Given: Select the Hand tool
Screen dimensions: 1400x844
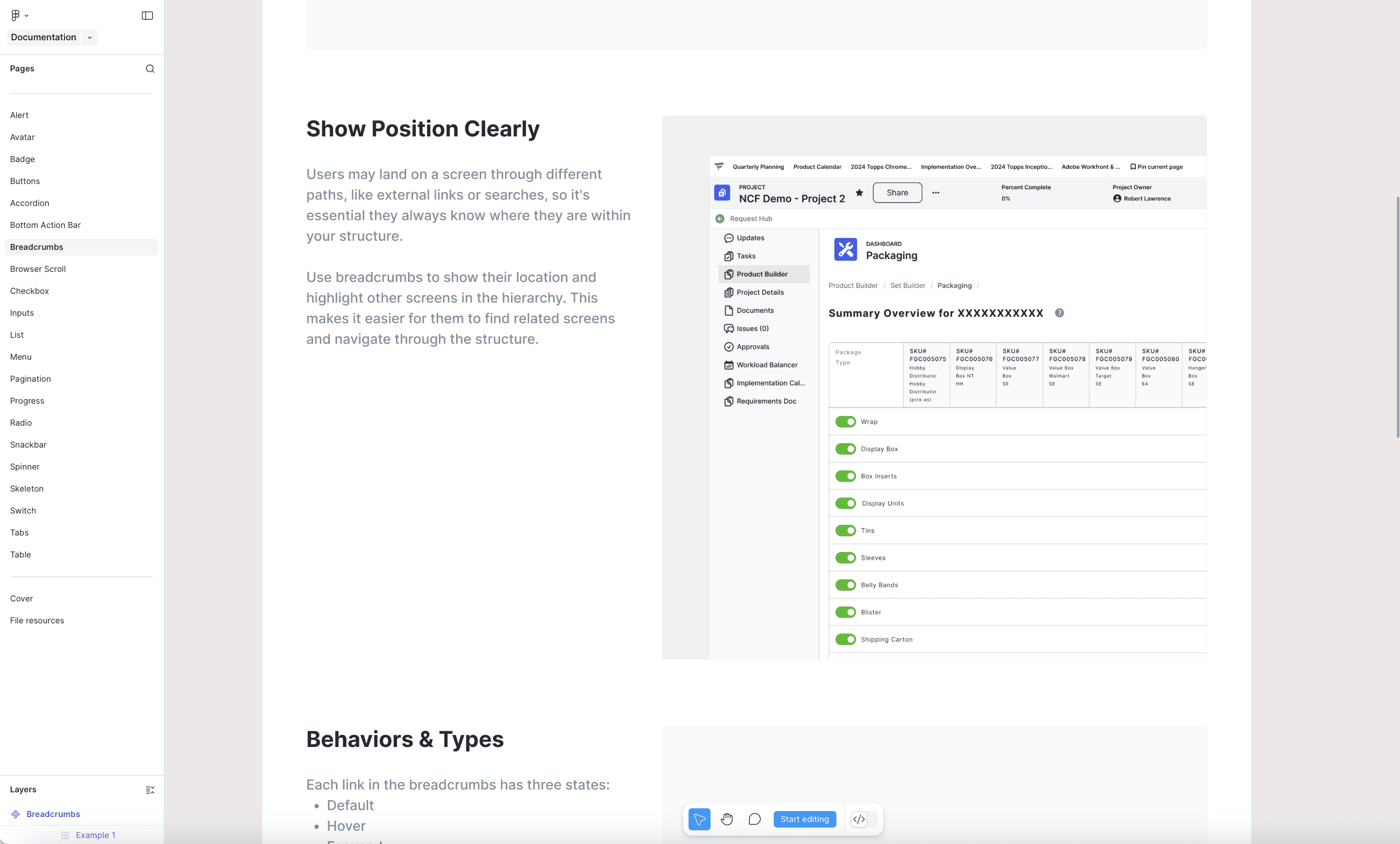Looking at the screenshot, I should pyautogui.click(x=727, y=819).
